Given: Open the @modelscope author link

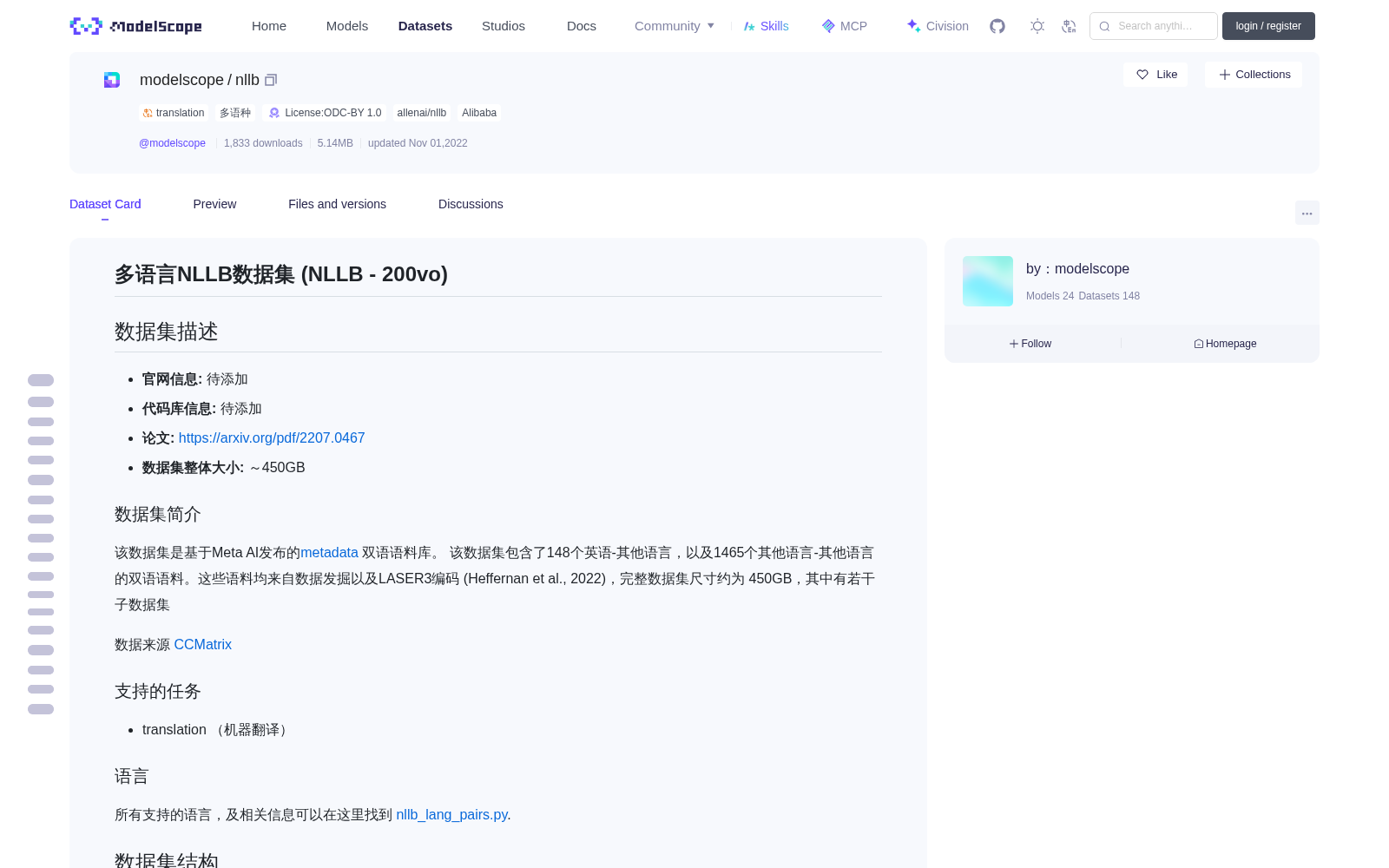Looking at the screenshot, I should (x=172, y=143).
